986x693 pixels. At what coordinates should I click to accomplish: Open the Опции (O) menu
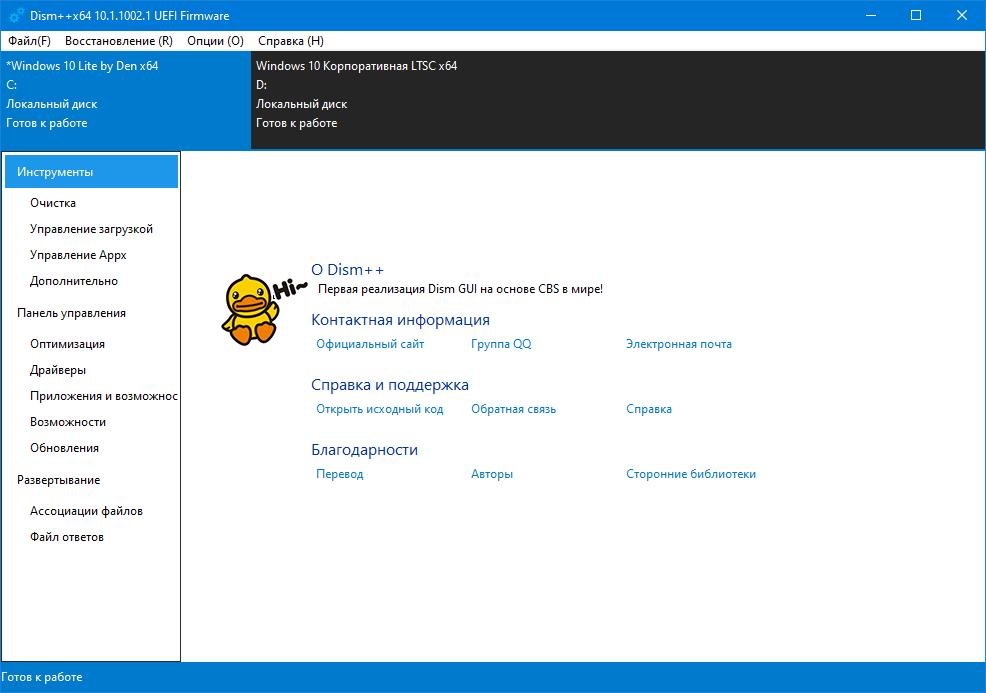pyautogui.click(x=215, y=41)
